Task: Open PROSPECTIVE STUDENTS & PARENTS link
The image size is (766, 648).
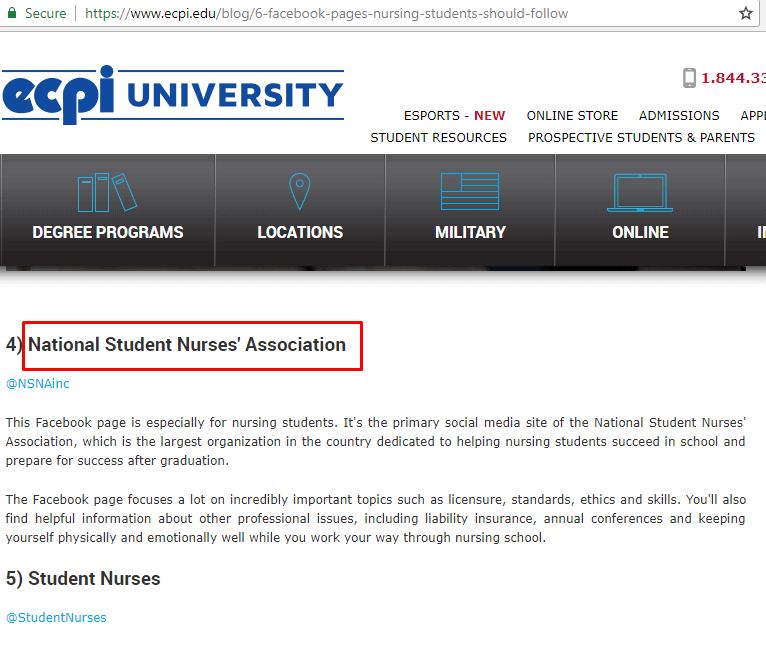Action: 641,138
